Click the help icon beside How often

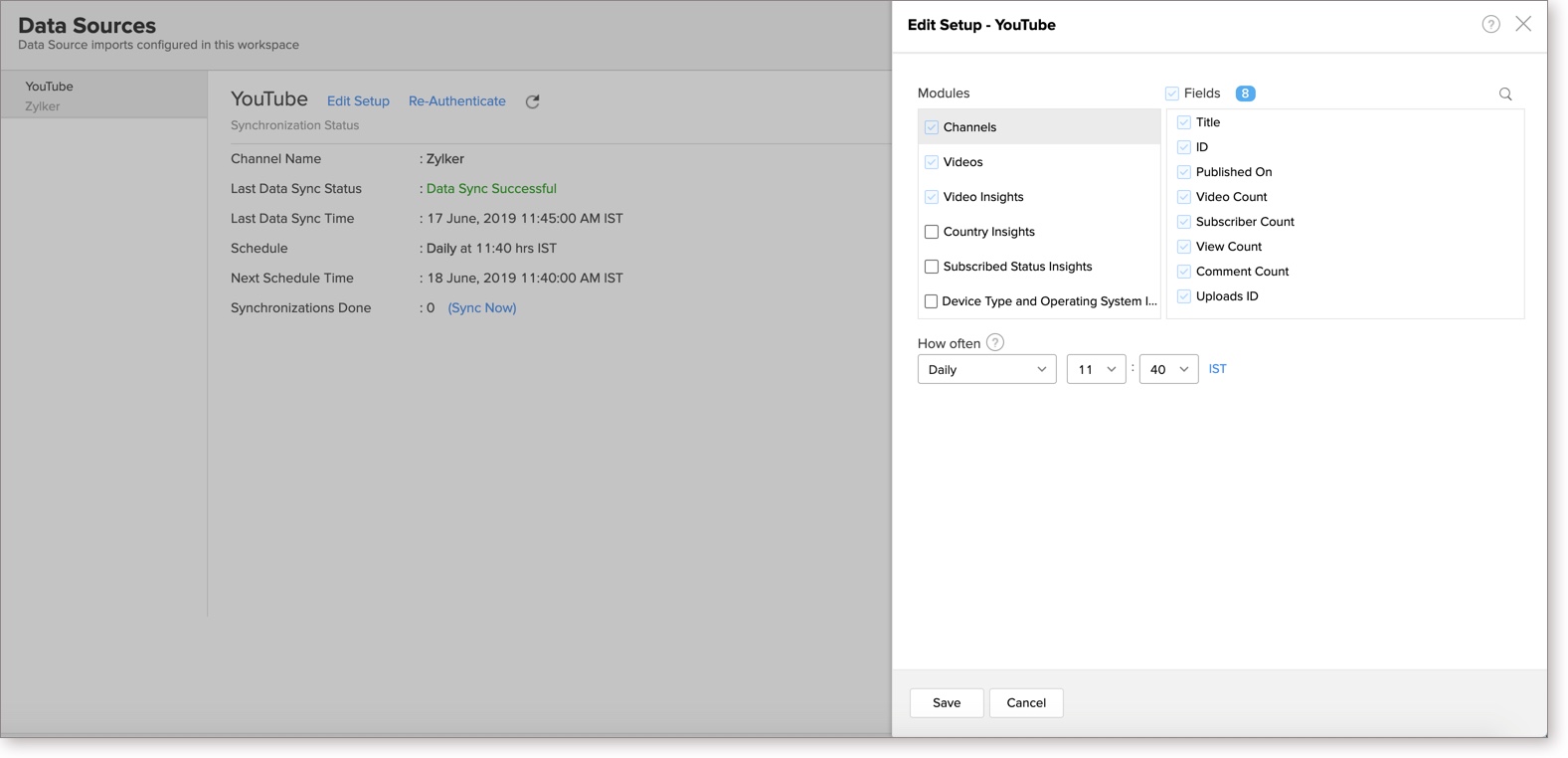(995, 342)
